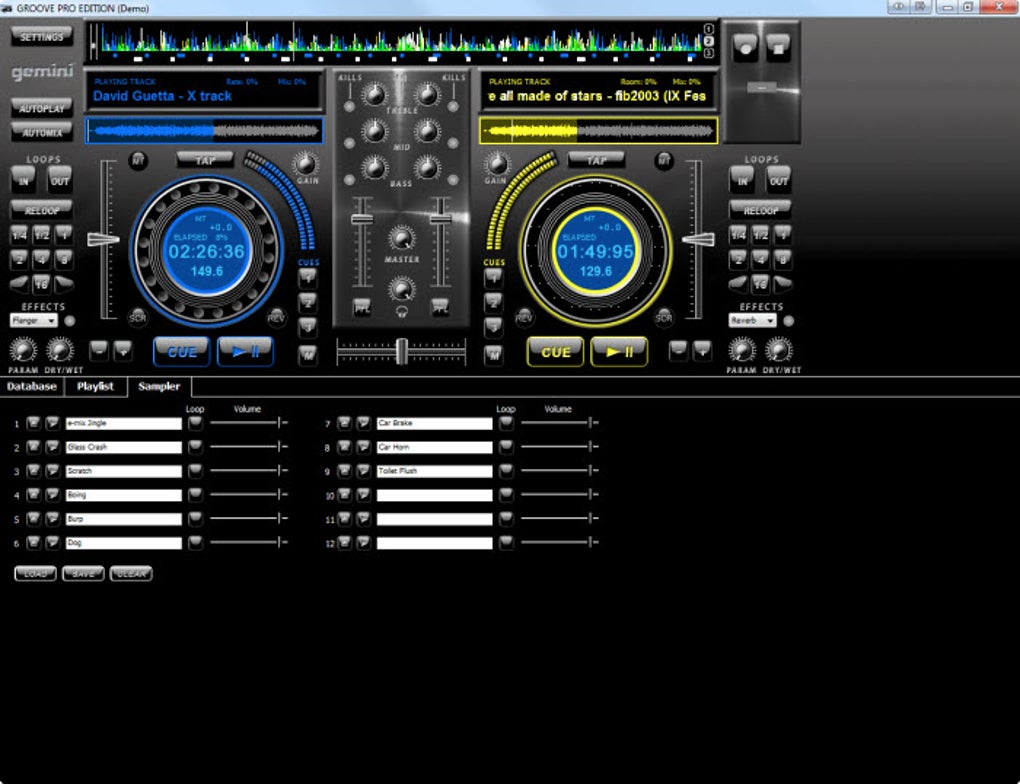This screenshot has height=784, width=1020.
Task: Load a file into sample slot 1
Action: click(x=34, y=423)
